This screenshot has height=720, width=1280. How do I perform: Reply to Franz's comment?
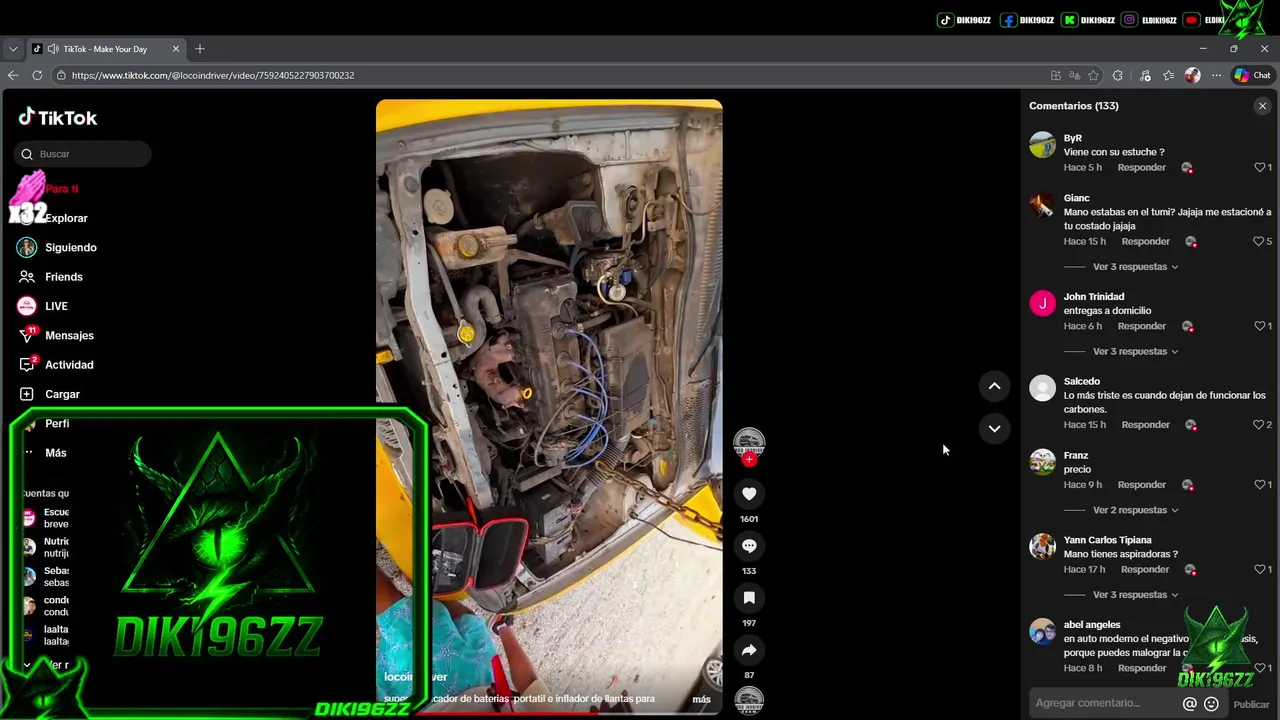click(1141, 485)
